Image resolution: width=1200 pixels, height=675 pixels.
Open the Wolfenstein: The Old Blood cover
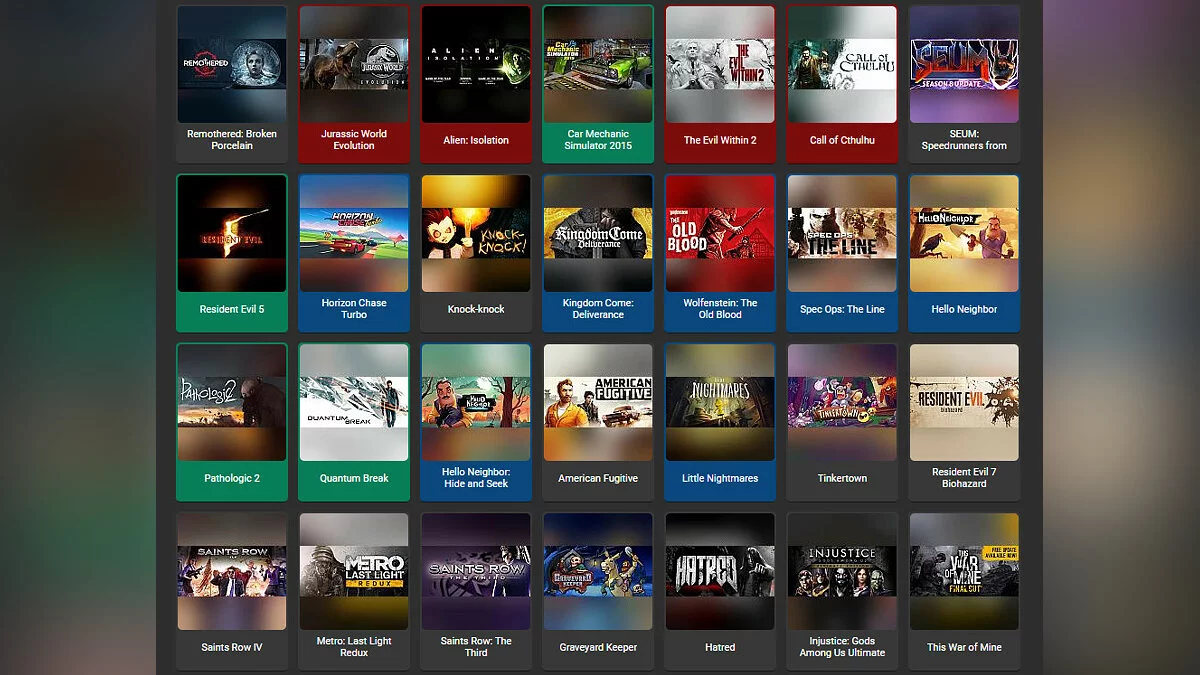[720, 233]
